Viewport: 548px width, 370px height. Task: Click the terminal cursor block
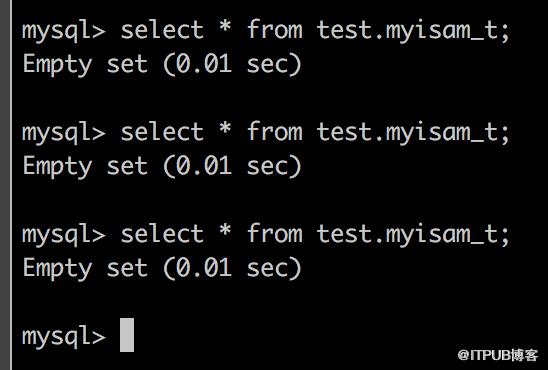click(127, 335)
